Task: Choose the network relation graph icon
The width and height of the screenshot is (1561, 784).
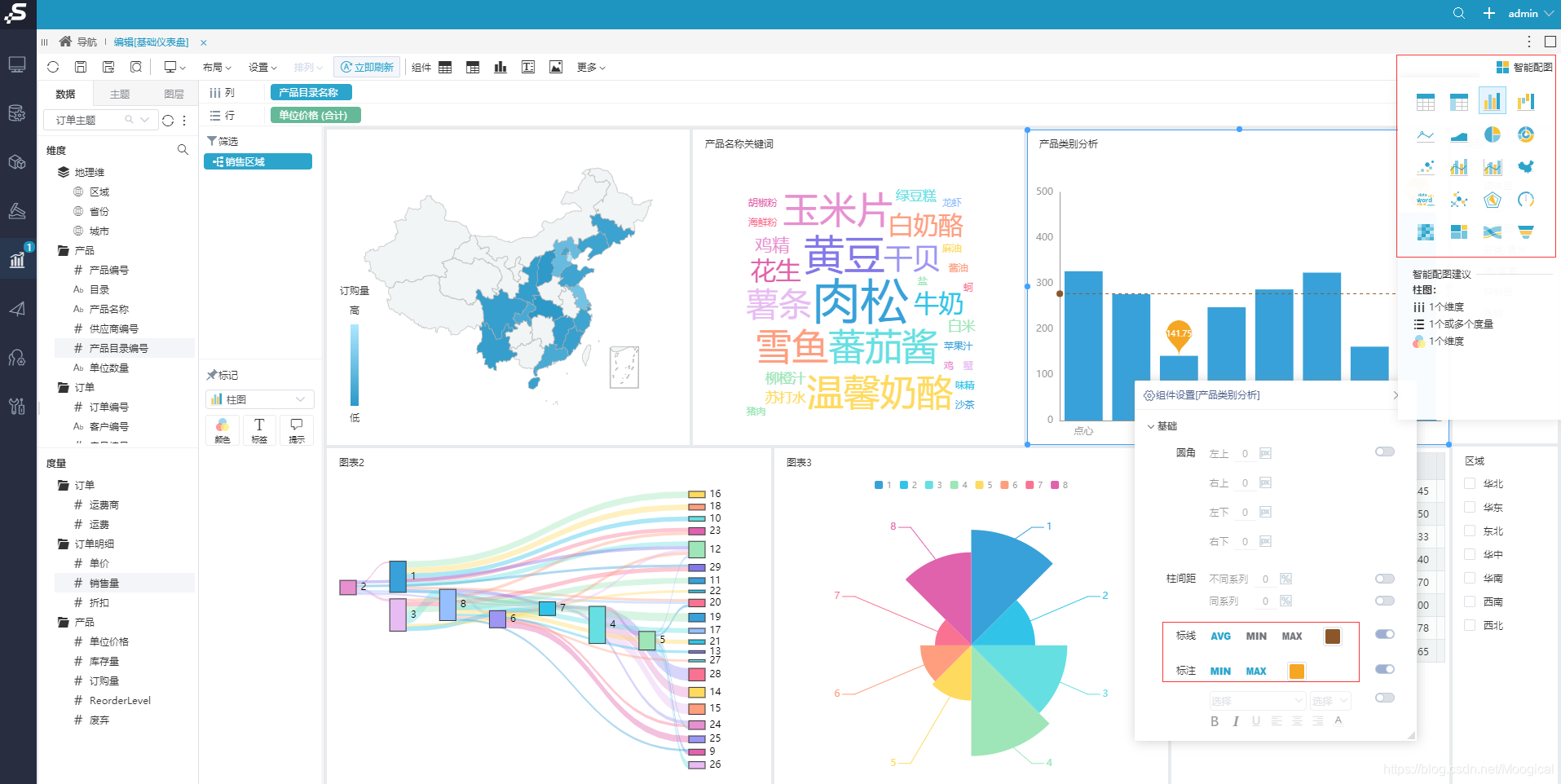Action: 1458,200
